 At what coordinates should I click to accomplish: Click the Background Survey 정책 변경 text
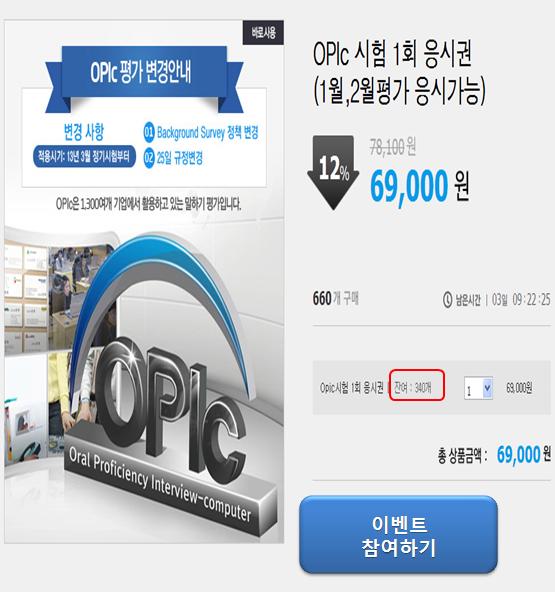pyautogui.click(x=208, y=133)
